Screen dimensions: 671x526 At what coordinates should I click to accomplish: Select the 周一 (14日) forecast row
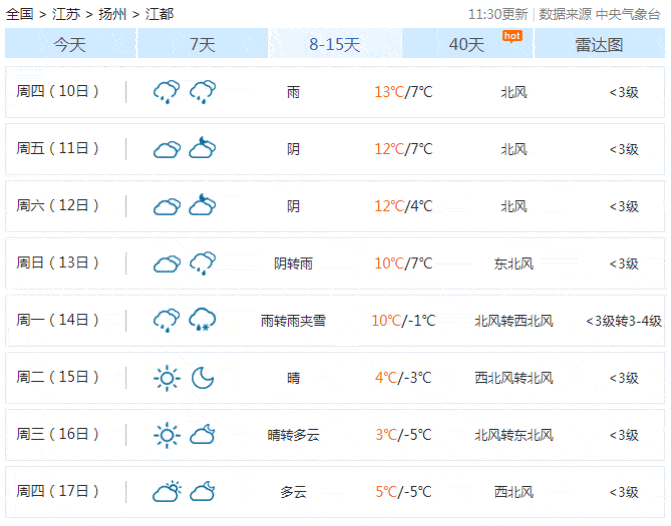click(335, 320)
